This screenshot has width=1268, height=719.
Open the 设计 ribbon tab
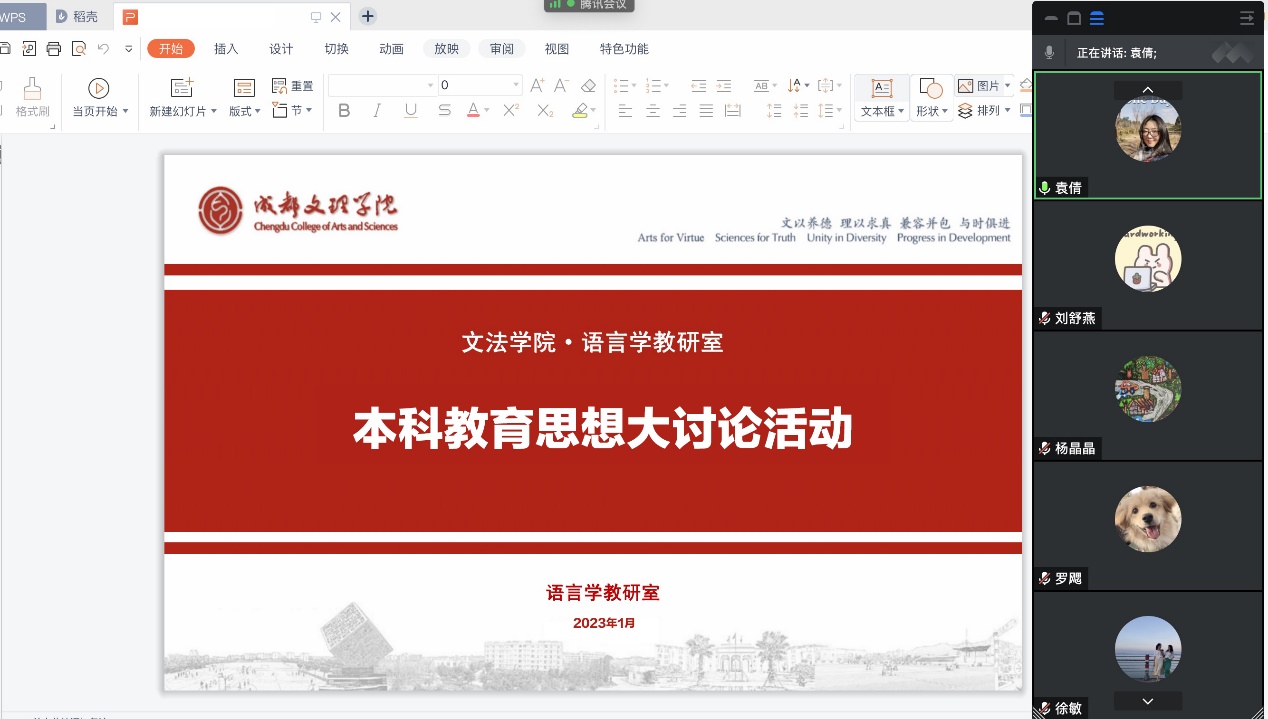tap(281, 49)
